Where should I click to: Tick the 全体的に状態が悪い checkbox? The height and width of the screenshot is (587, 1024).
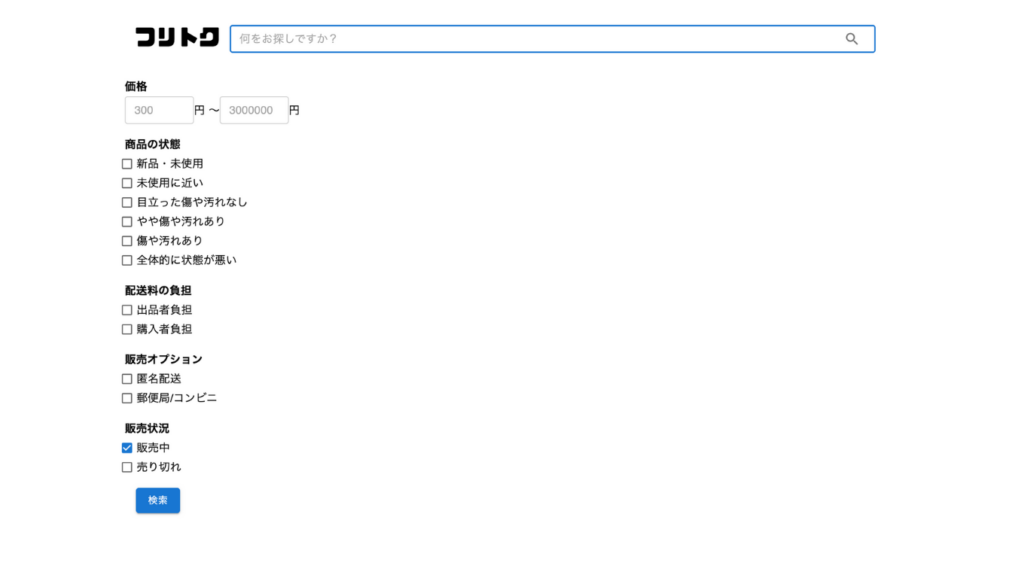click(127, 261)
